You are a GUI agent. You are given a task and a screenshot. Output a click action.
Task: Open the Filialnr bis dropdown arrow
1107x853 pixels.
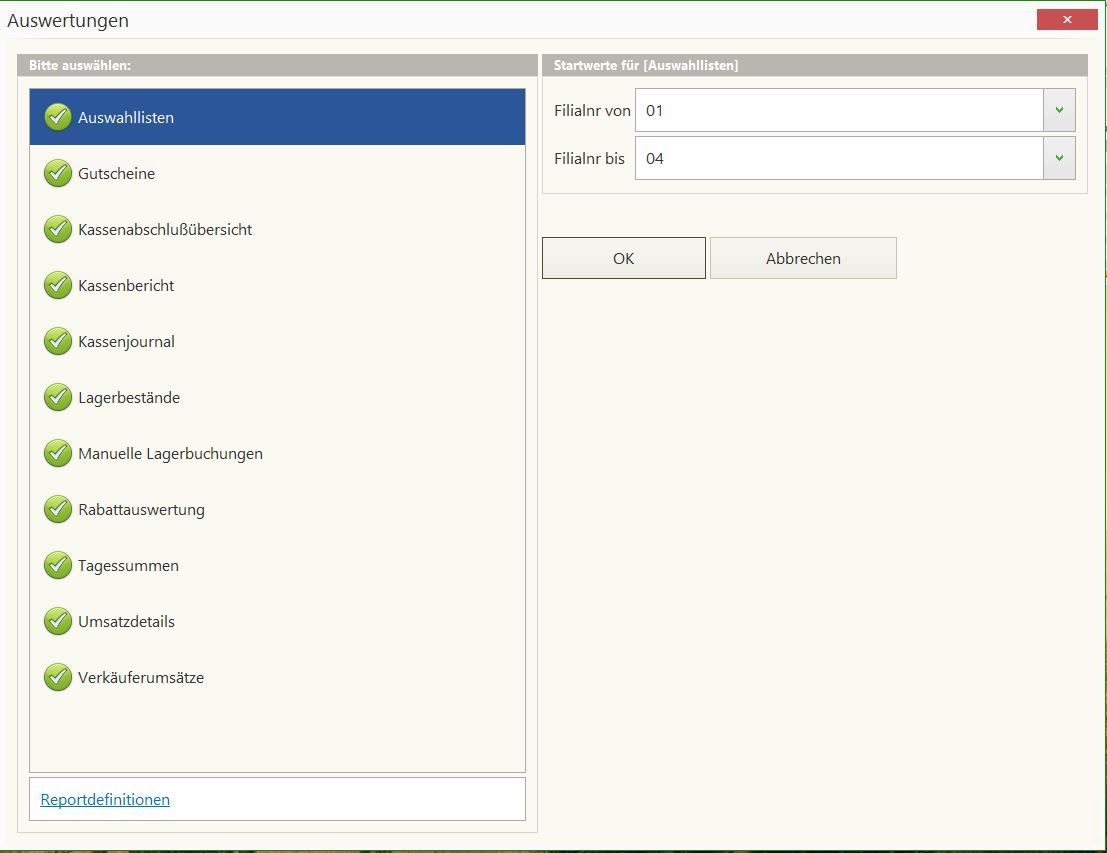(x=1059, y=158)
